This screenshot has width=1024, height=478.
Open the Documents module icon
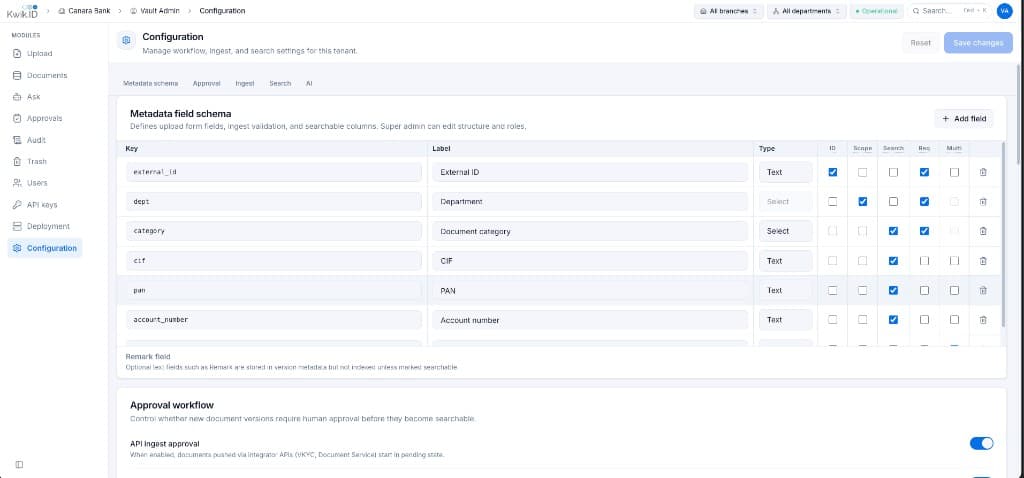(x=17, y=75)
